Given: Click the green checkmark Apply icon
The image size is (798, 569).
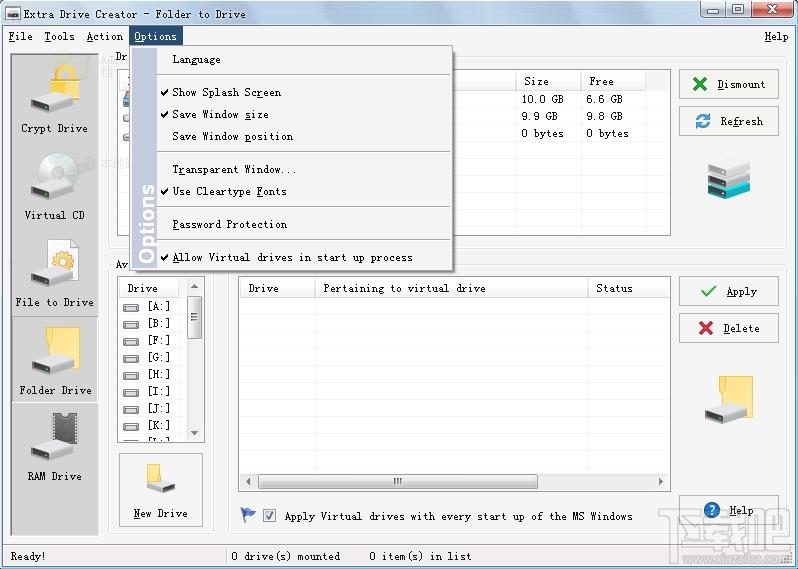Looking at the screenshot, I should (x=708, y=291).
